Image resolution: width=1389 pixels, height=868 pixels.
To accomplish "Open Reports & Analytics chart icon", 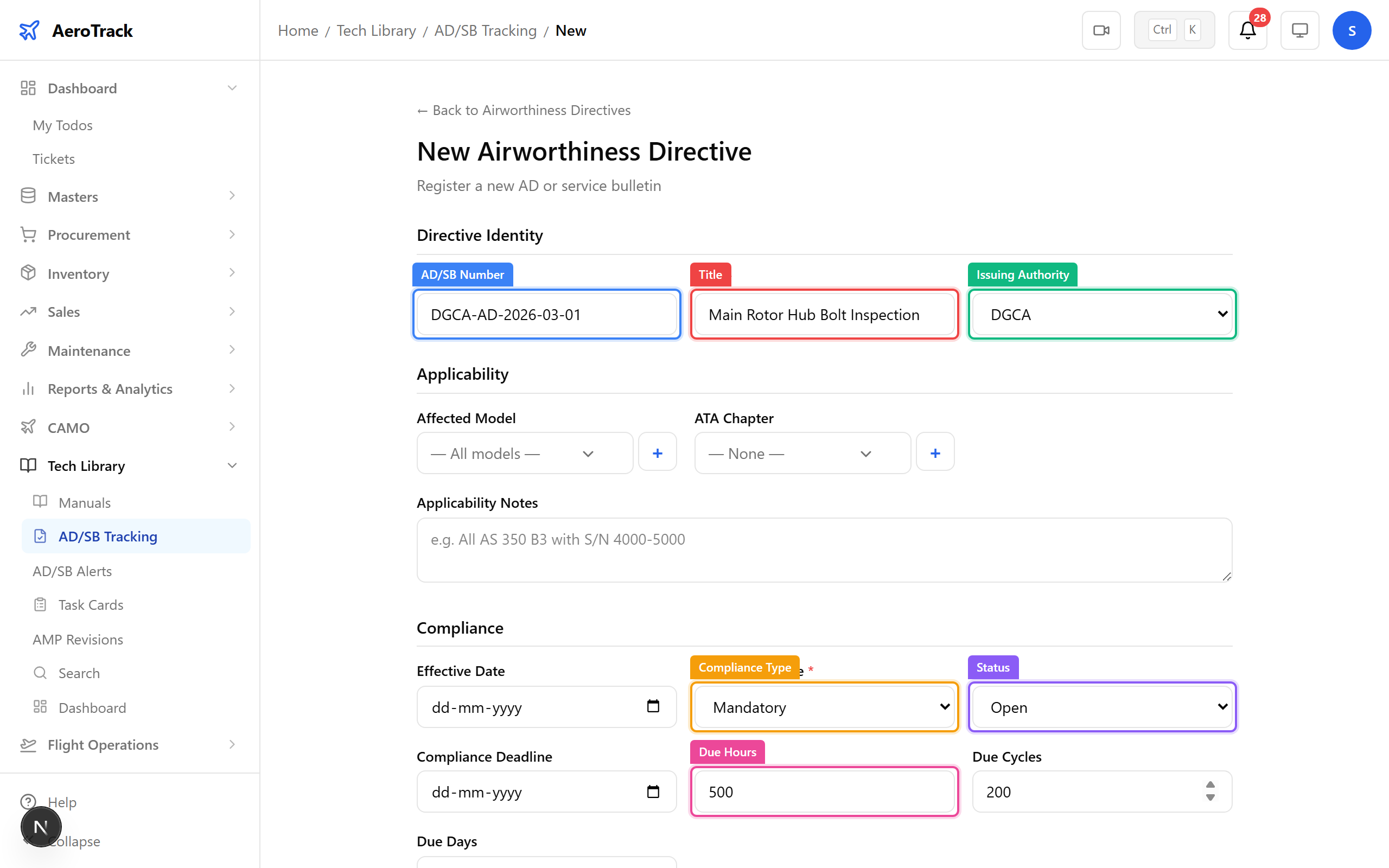I will [28, 388].
